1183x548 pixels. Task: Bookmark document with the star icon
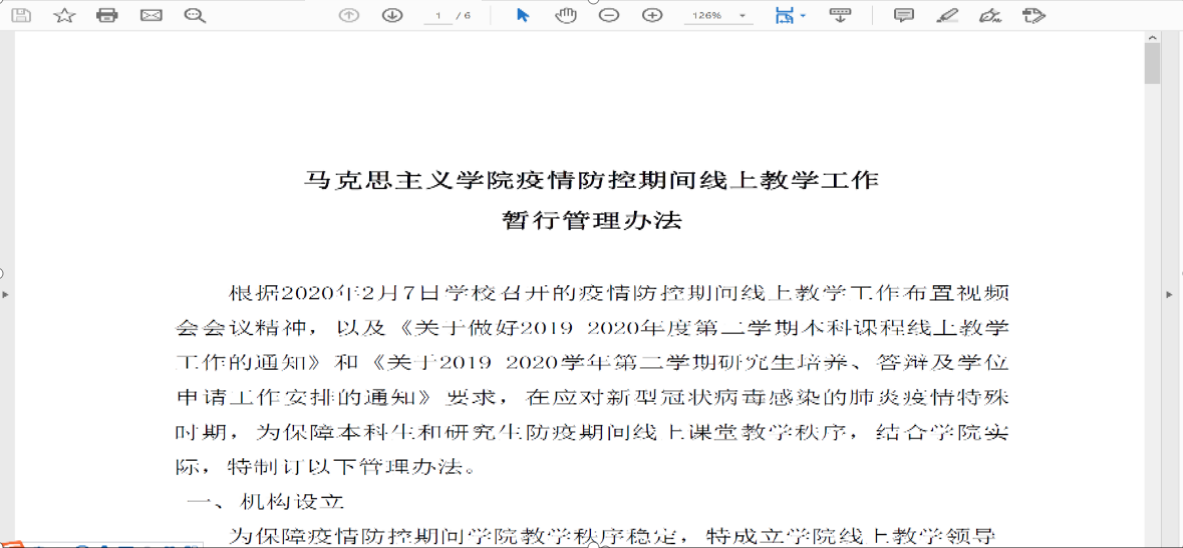64,15
